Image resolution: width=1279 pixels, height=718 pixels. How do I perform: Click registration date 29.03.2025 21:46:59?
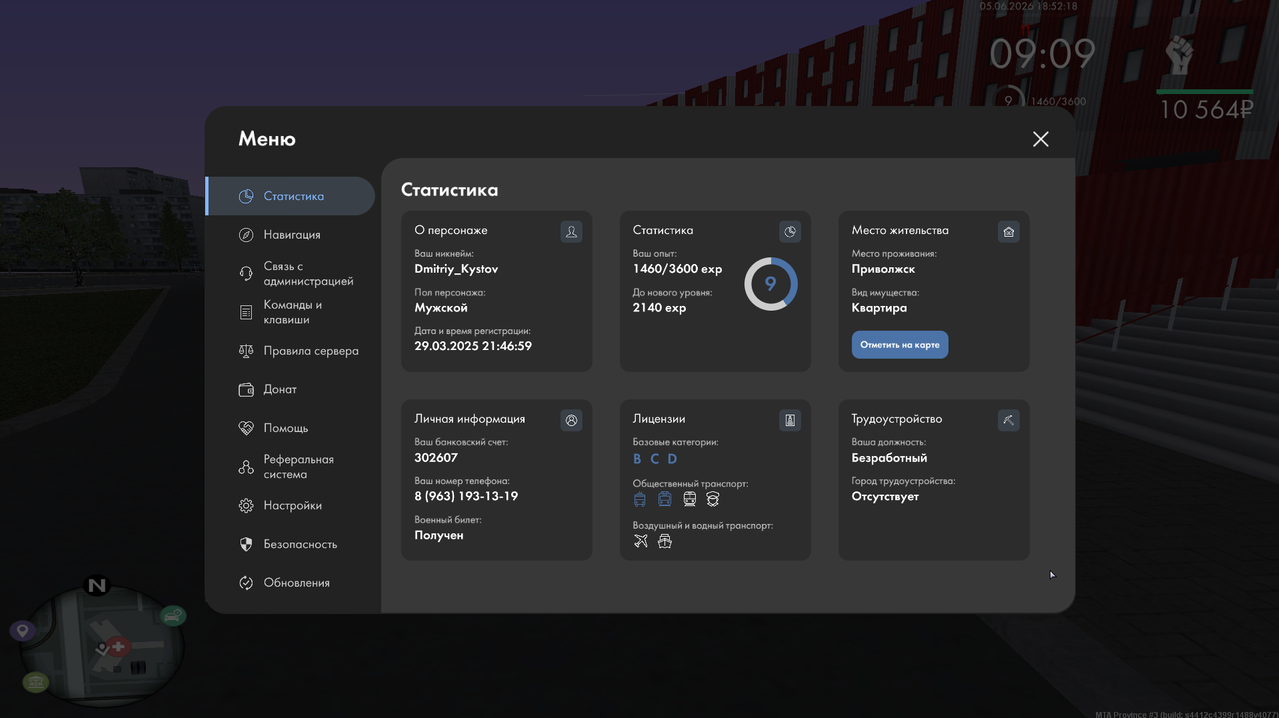coord(473,346)
